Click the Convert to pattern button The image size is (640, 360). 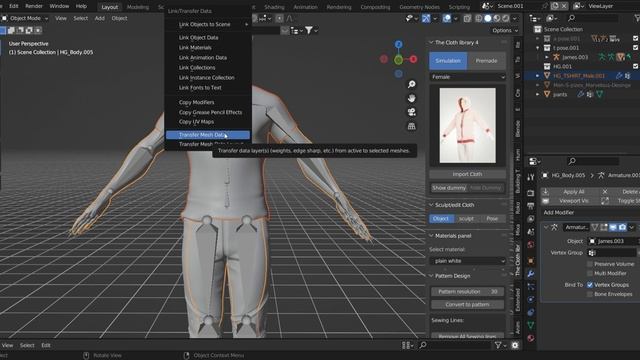point(467,304)
